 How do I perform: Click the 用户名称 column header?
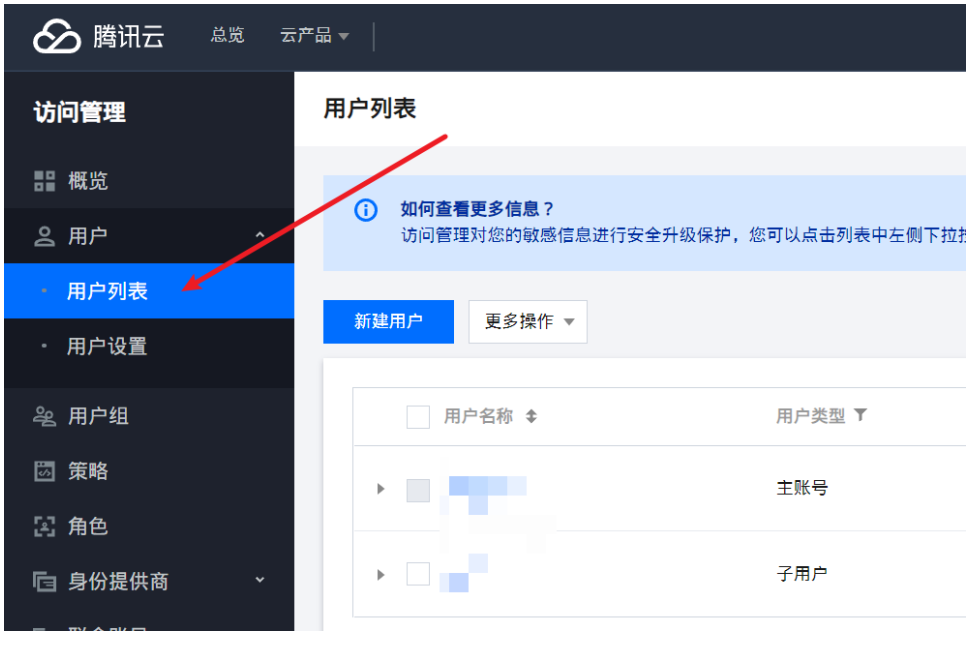(x=479, y=416)
